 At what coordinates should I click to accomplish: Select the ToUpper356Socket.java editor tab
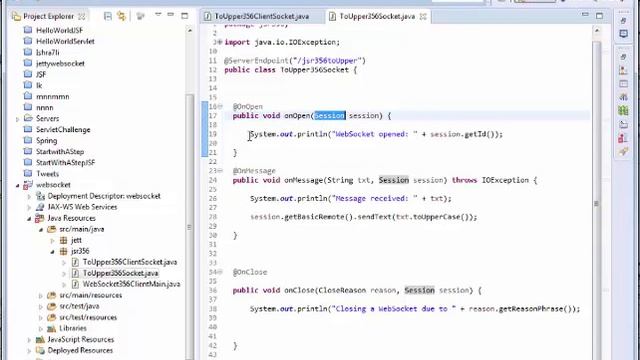click(377, 16)
